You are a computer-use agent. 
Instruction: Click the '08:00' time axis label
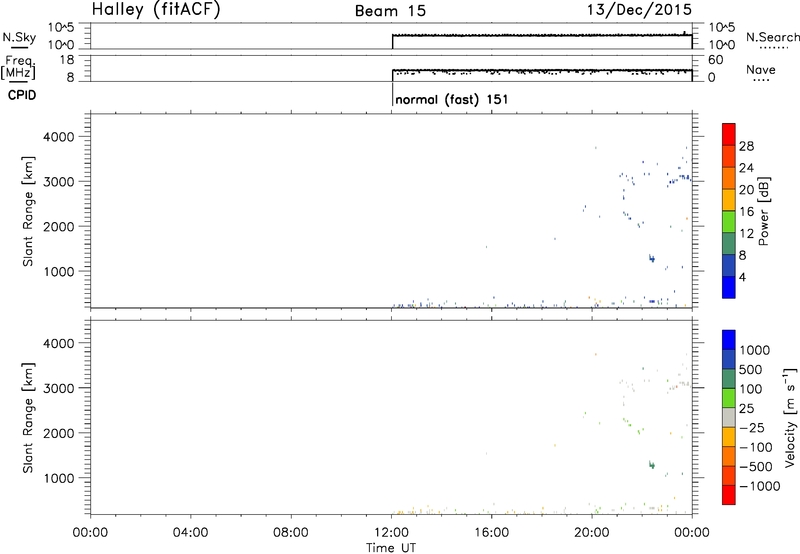coord(291,533)
